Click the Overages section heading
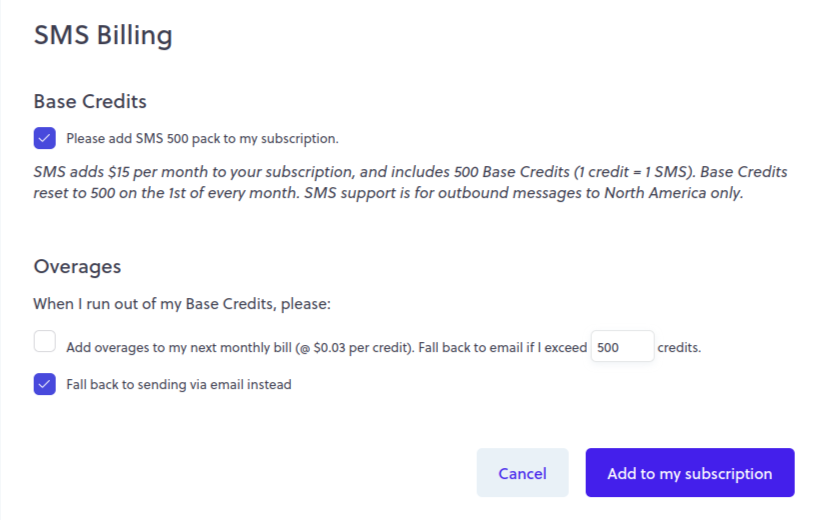 pos(77,266)
